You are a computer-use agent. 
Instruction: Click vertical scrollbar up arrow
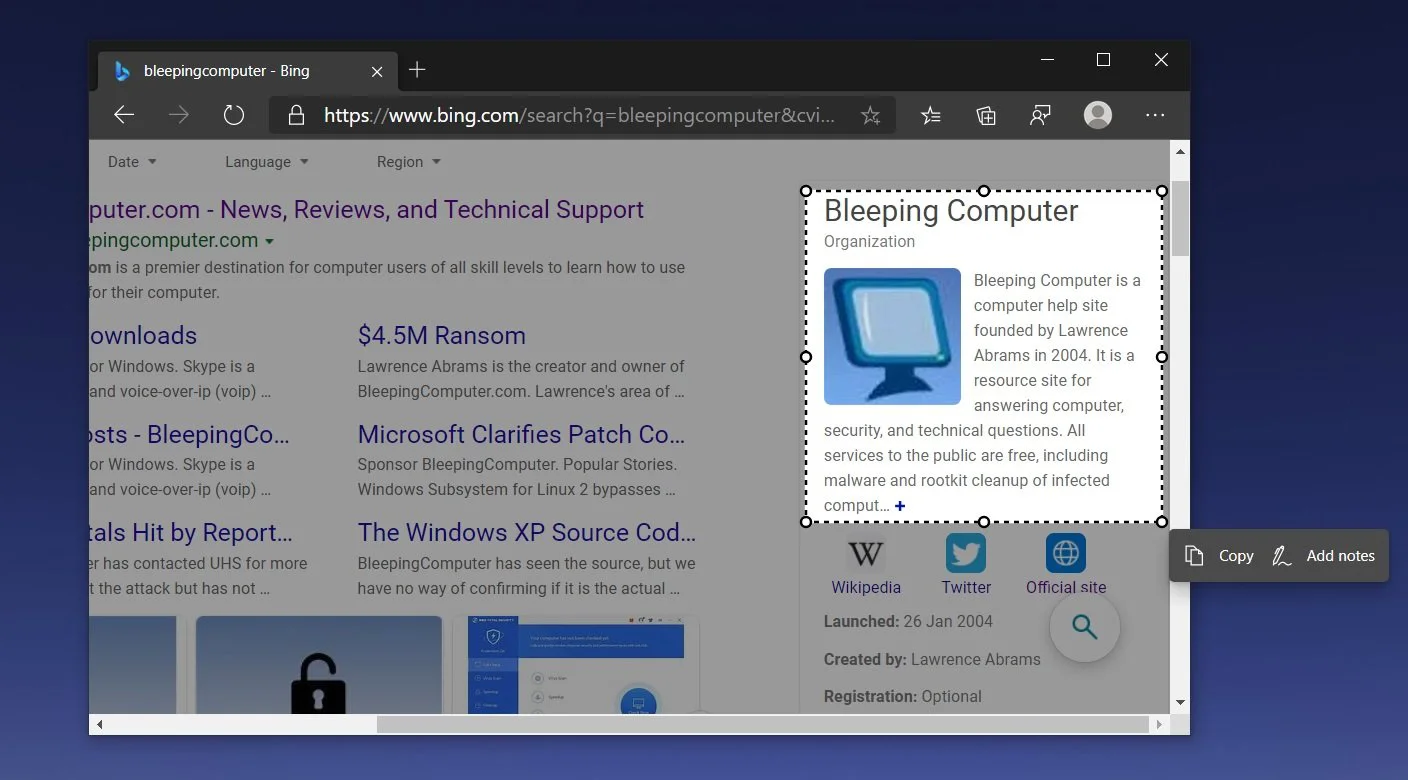(1180, 152)
